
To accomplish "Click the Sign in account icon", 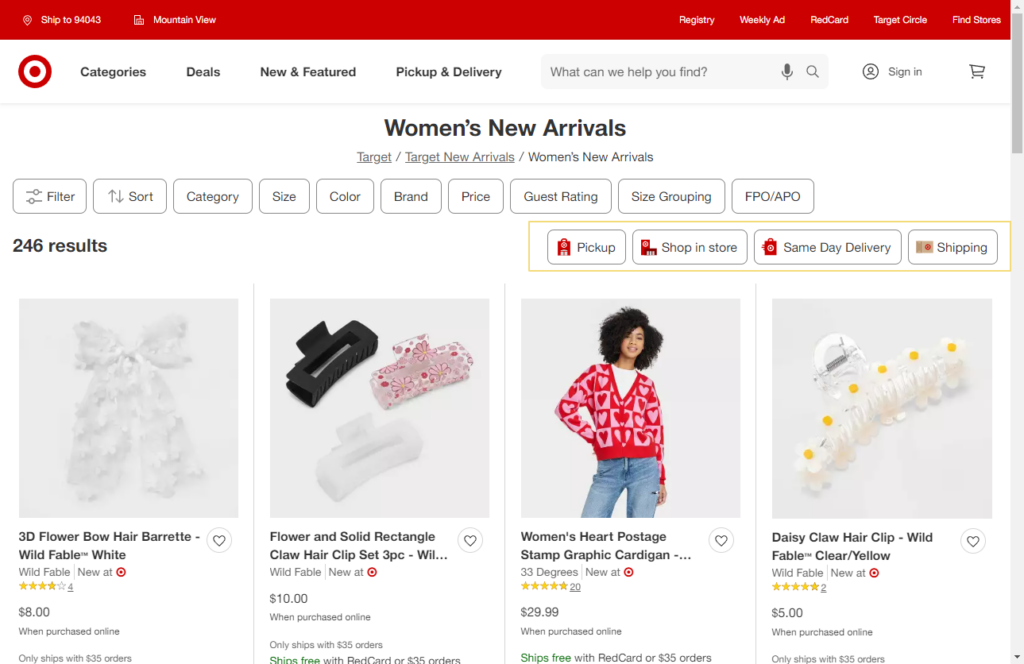I will point(870,72).
